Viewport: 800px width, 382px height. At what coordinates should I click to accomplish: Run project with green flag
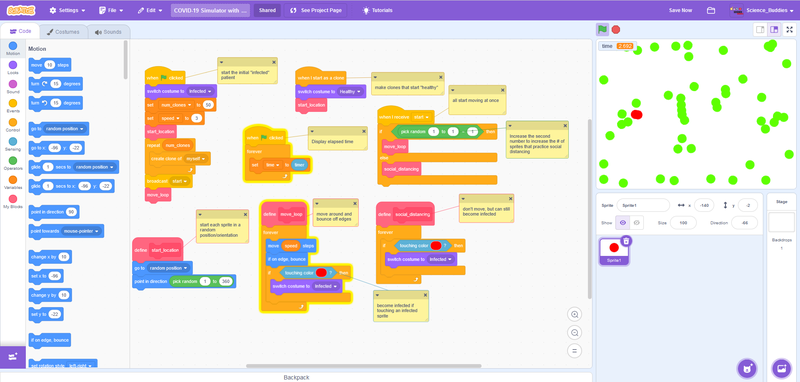coord(603,30)
